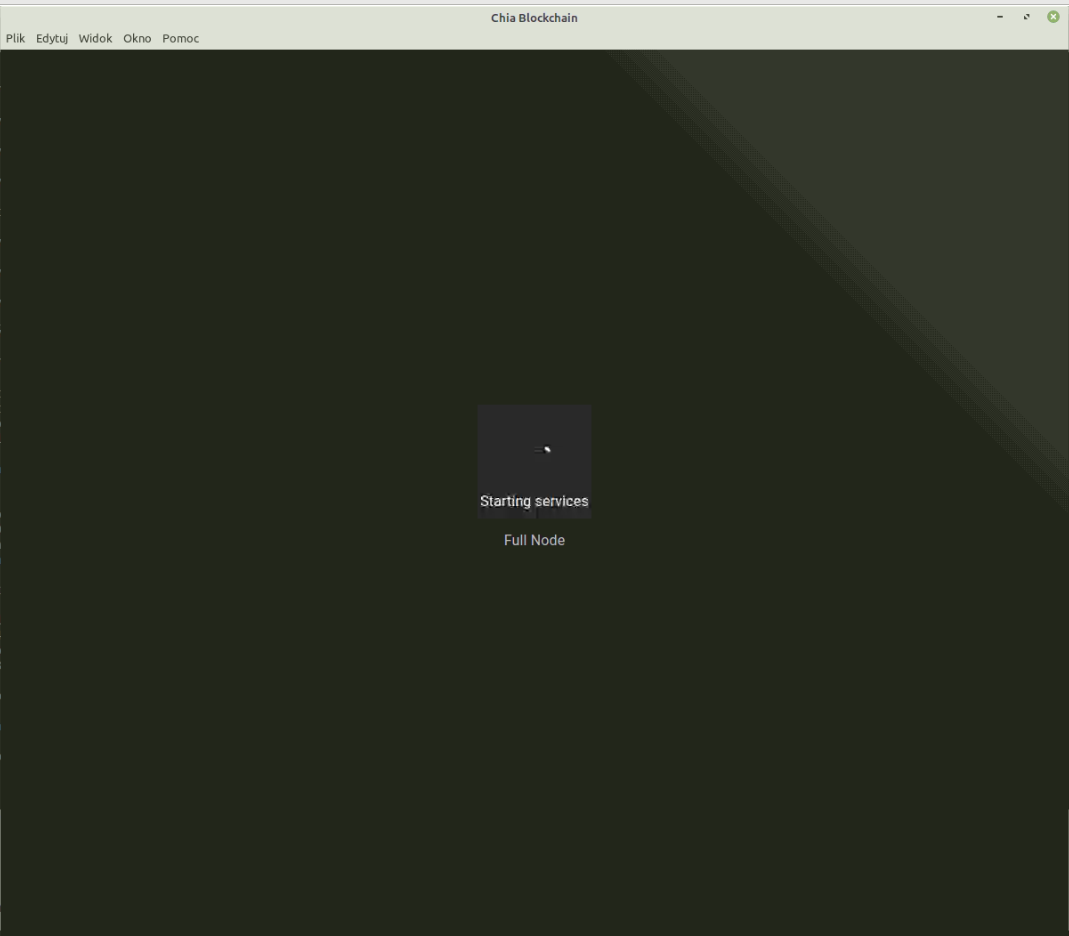Open the Widok menu
Screen dimensions: 1069x936
(95, 38)
